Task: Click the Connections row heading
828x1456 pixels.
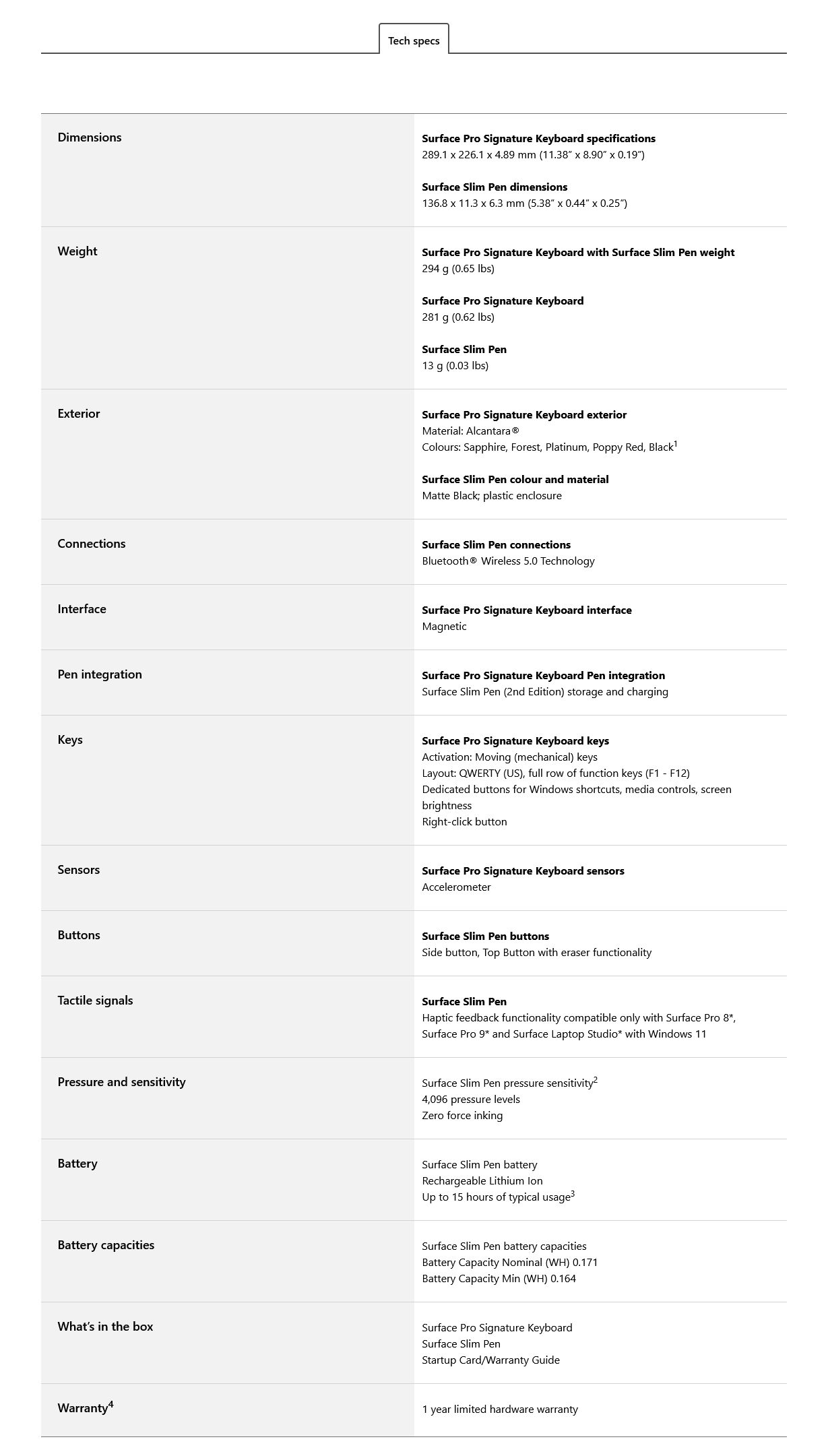Action: [x=92, y=544]
